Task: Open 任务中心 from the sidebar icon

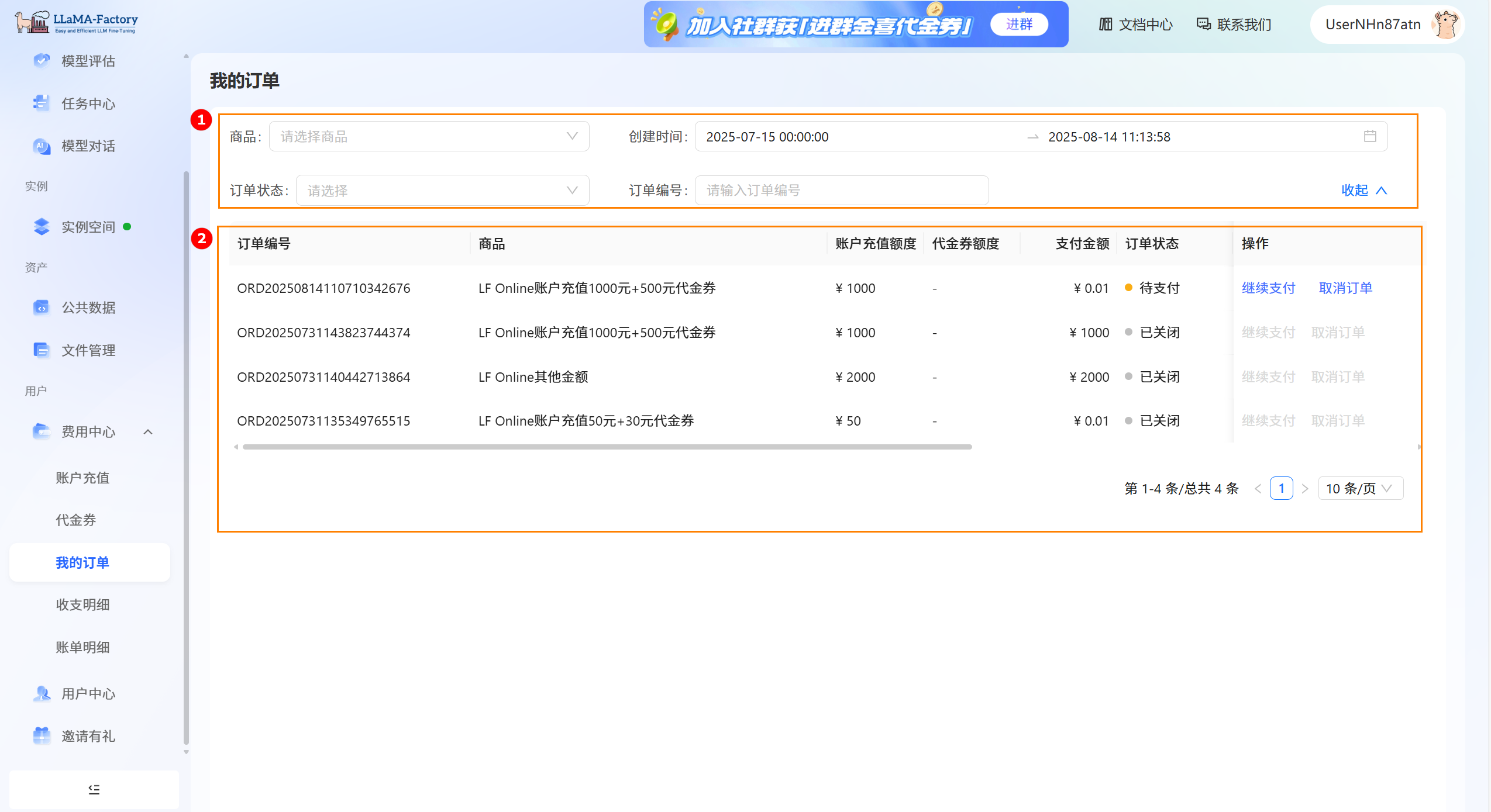Action: [42, 103]
